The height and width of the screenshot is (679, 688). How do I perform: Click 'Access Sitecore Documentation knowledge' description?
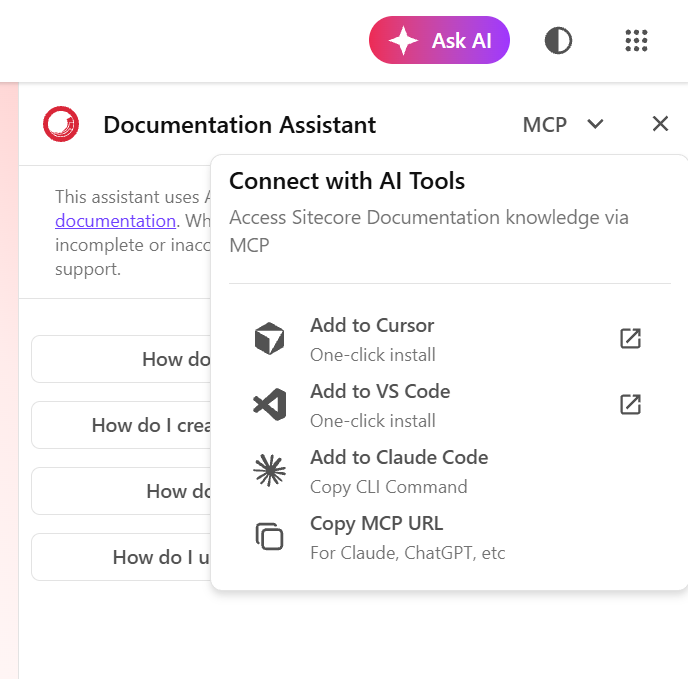pyautogui.click(x=429, y=231)
